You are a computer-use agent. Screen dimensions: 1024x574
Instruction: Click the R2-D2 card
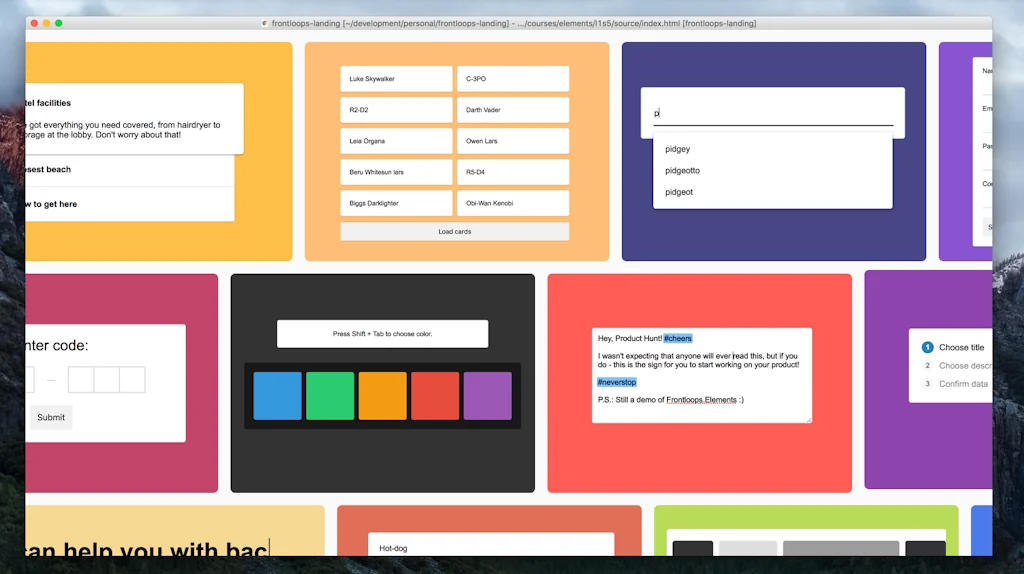[x=396, y=110]
